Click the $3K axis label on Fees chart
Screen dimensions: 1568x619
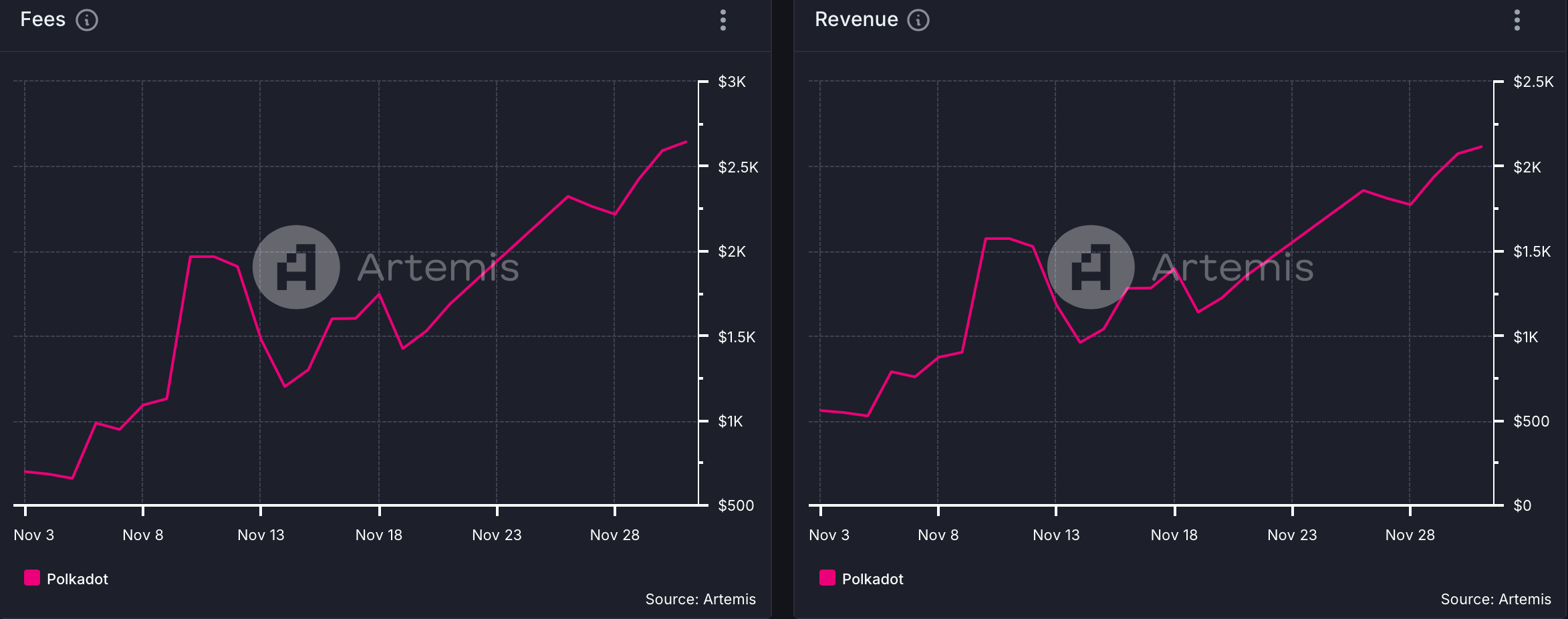tap(732, 82)
